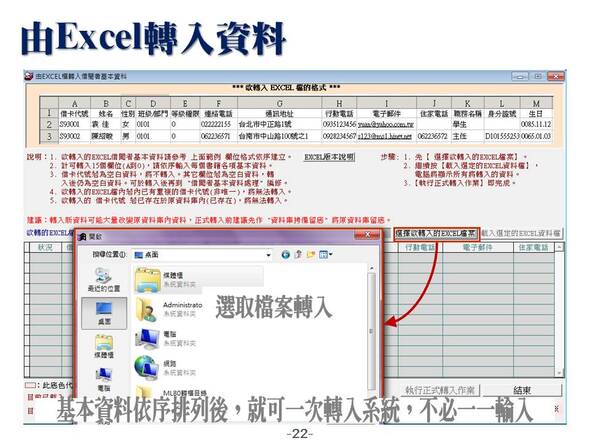This screenshot has height=443, width=590.
Task: Click the 結束 button
Action: (x=522, y=390)
